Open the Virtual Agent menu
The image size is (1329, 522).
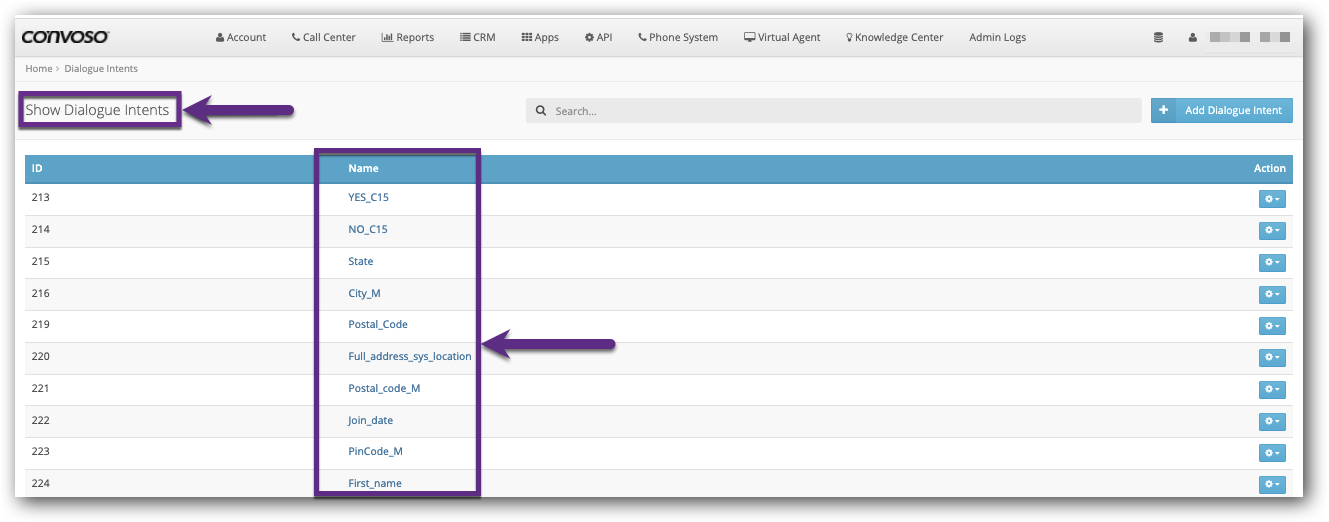(x=782, y=38)
